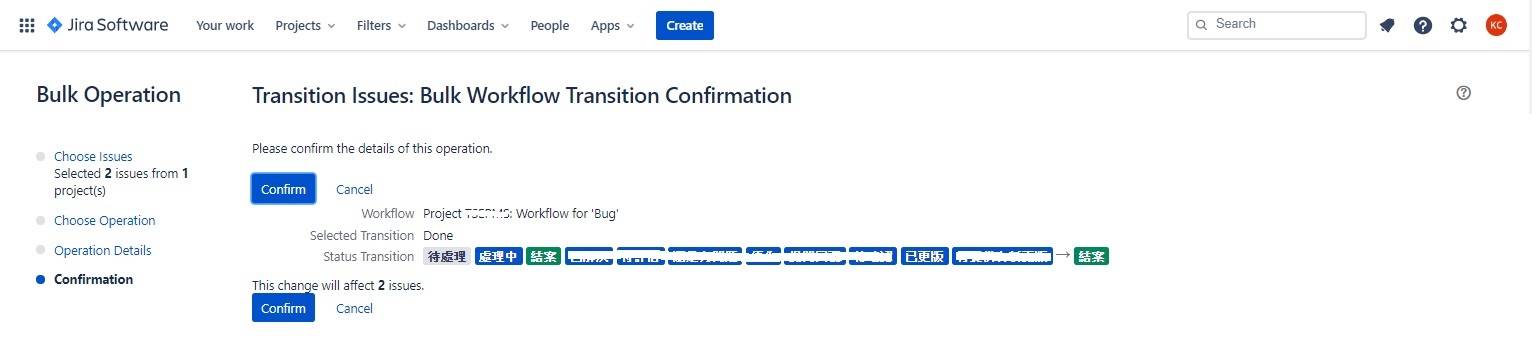1532x364 pixels.
Task: Expand the Dashboards dropdown menu
Action: 467,25
